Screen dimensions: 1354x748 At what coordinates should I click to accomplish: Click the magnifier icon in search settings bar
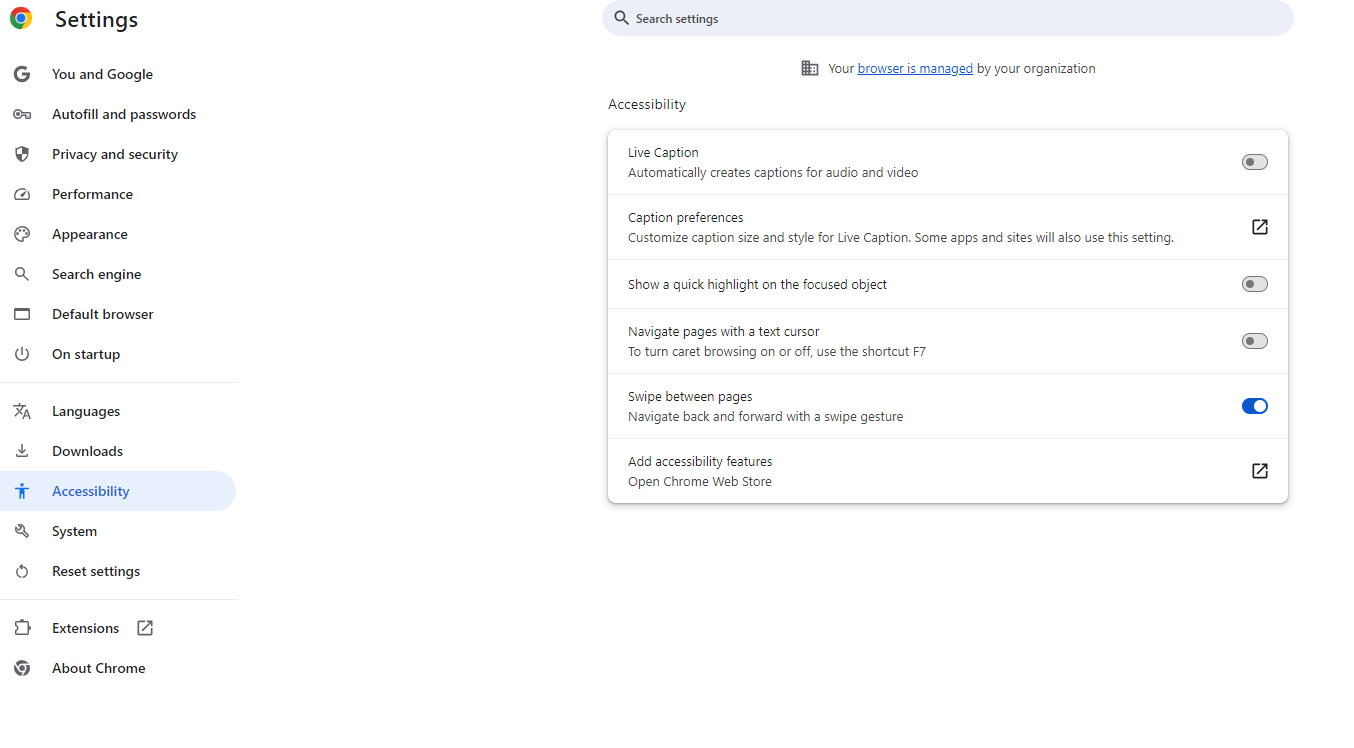pyautogui.click(x=622, y=18)
